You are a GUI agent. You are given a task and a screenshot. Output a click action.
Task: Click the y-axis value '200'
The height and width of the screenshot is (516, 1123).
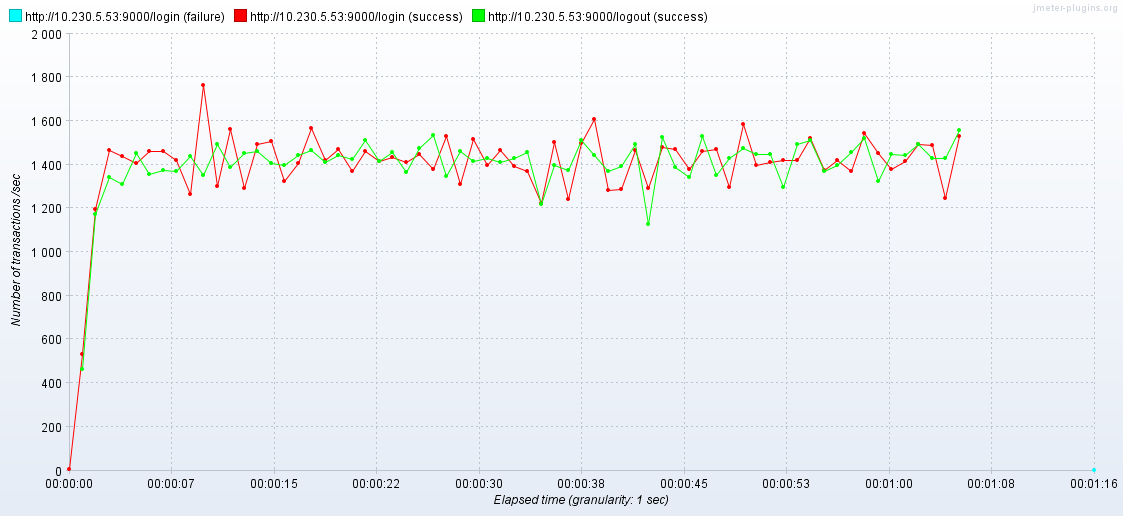(52, 427)
